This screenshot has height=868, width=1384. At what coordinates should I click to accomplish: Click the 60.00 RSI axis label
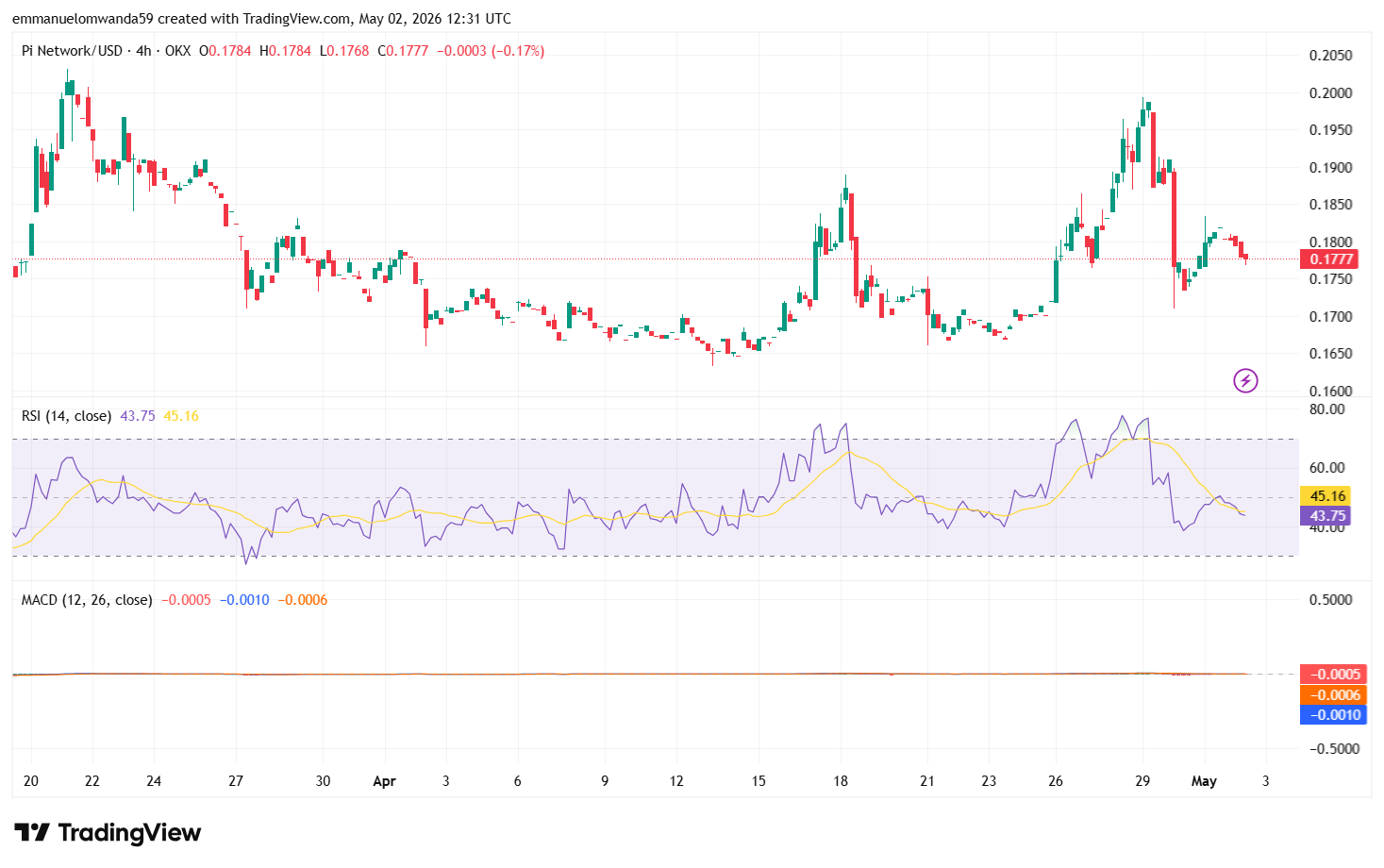pyautogui.click(x=1326, y=468)
